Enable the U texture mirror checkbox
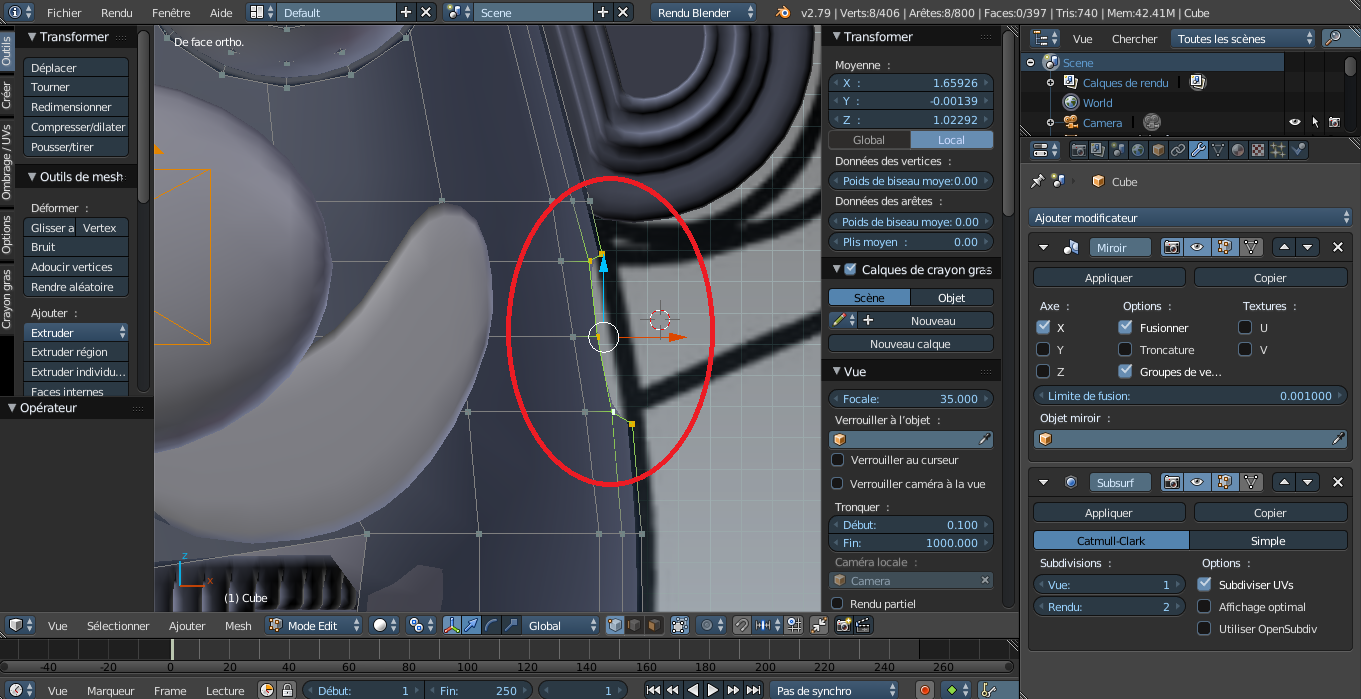This screenshot has width=1361, height=699. click(1245, 327)
